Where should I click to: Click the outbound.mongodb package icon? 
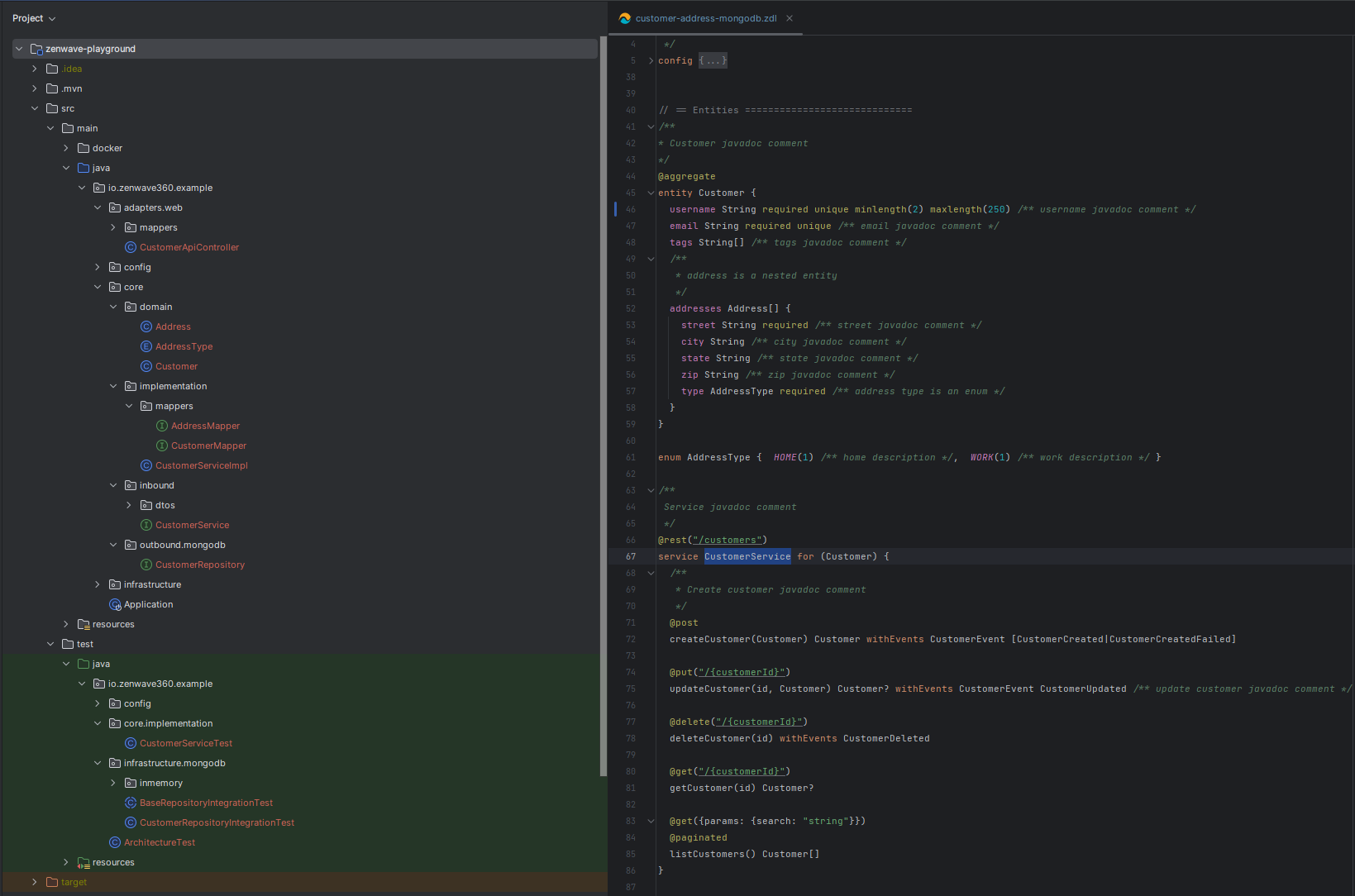coord(131,545)
